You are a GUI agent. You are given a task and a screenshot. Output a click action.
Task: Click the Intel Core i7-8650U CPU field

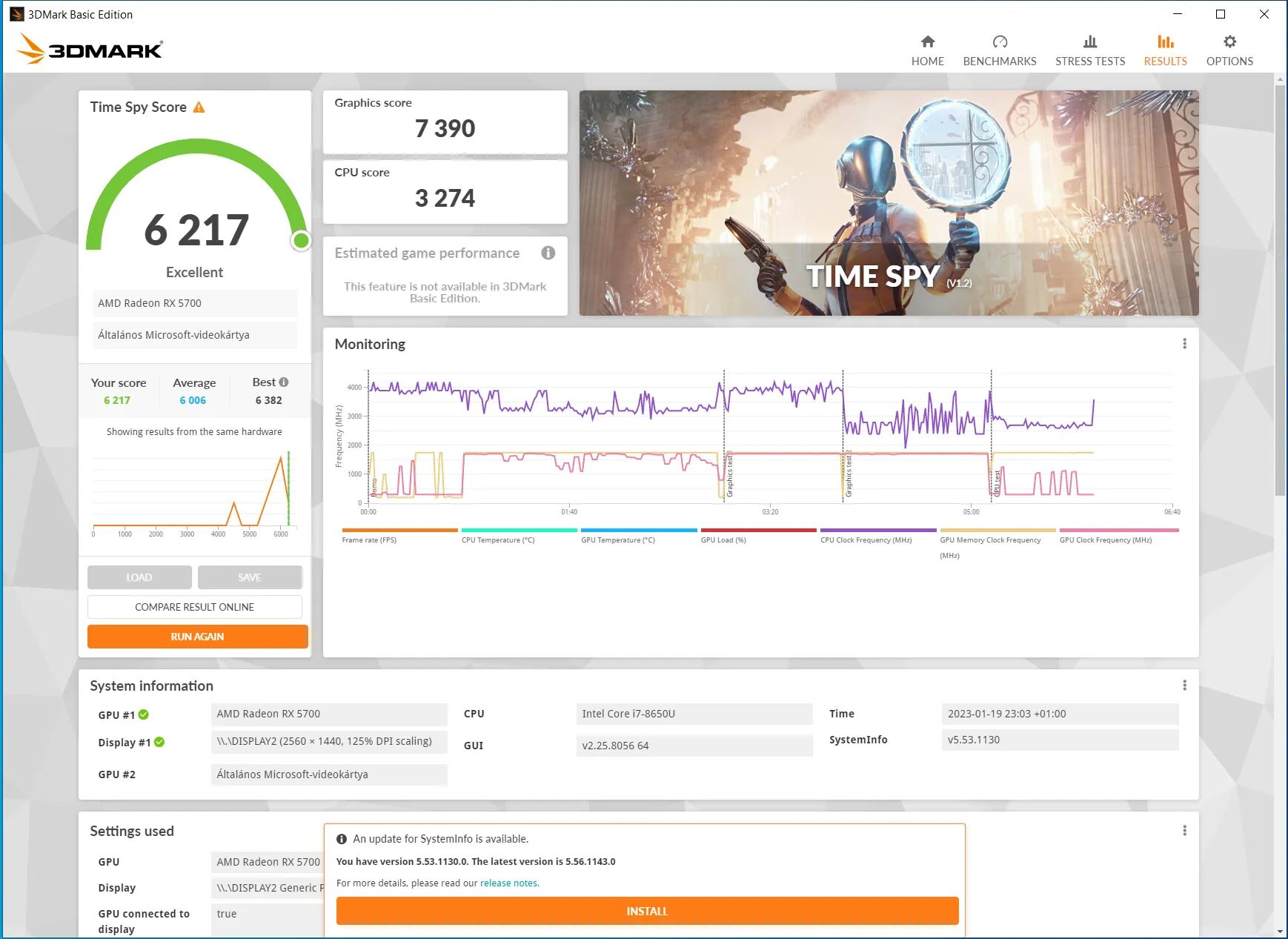pyautogui.click(x=694, y=714)
